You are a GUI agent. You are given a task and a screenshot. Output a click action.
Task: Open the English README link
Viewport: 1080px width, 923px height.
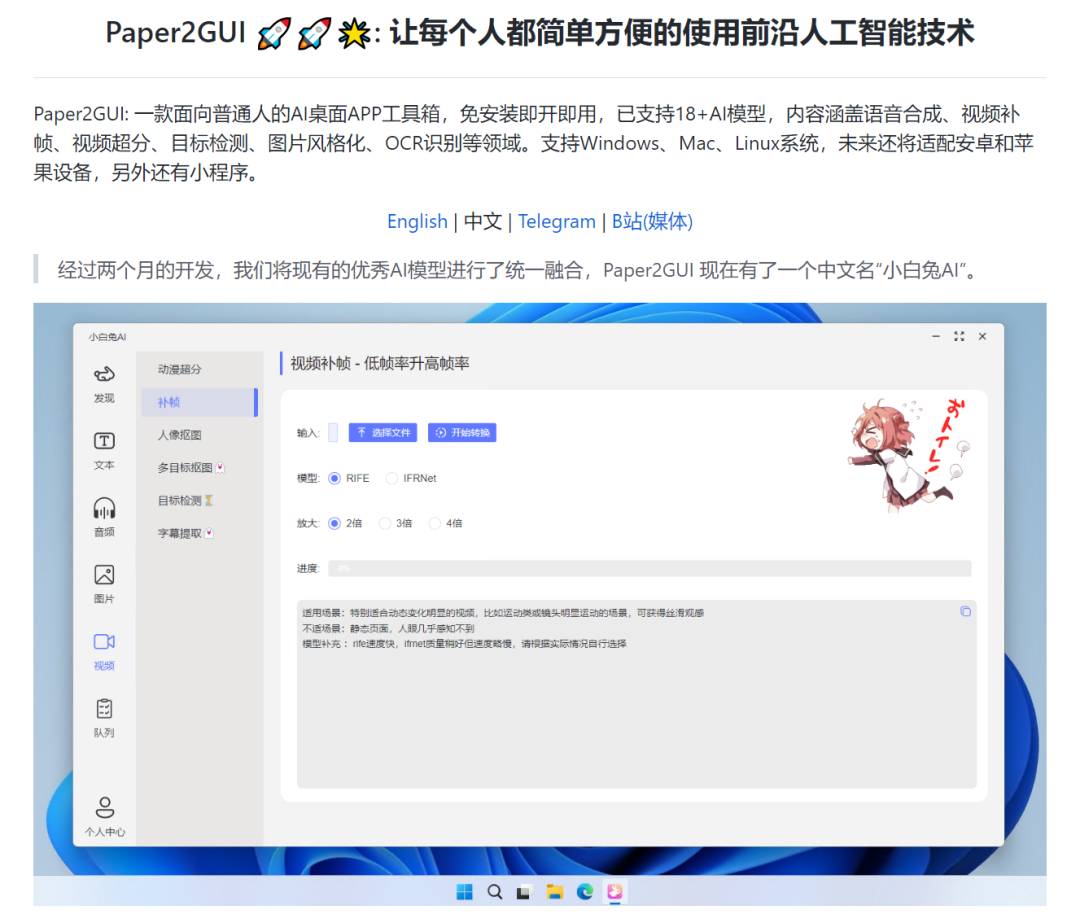(417, 221)
